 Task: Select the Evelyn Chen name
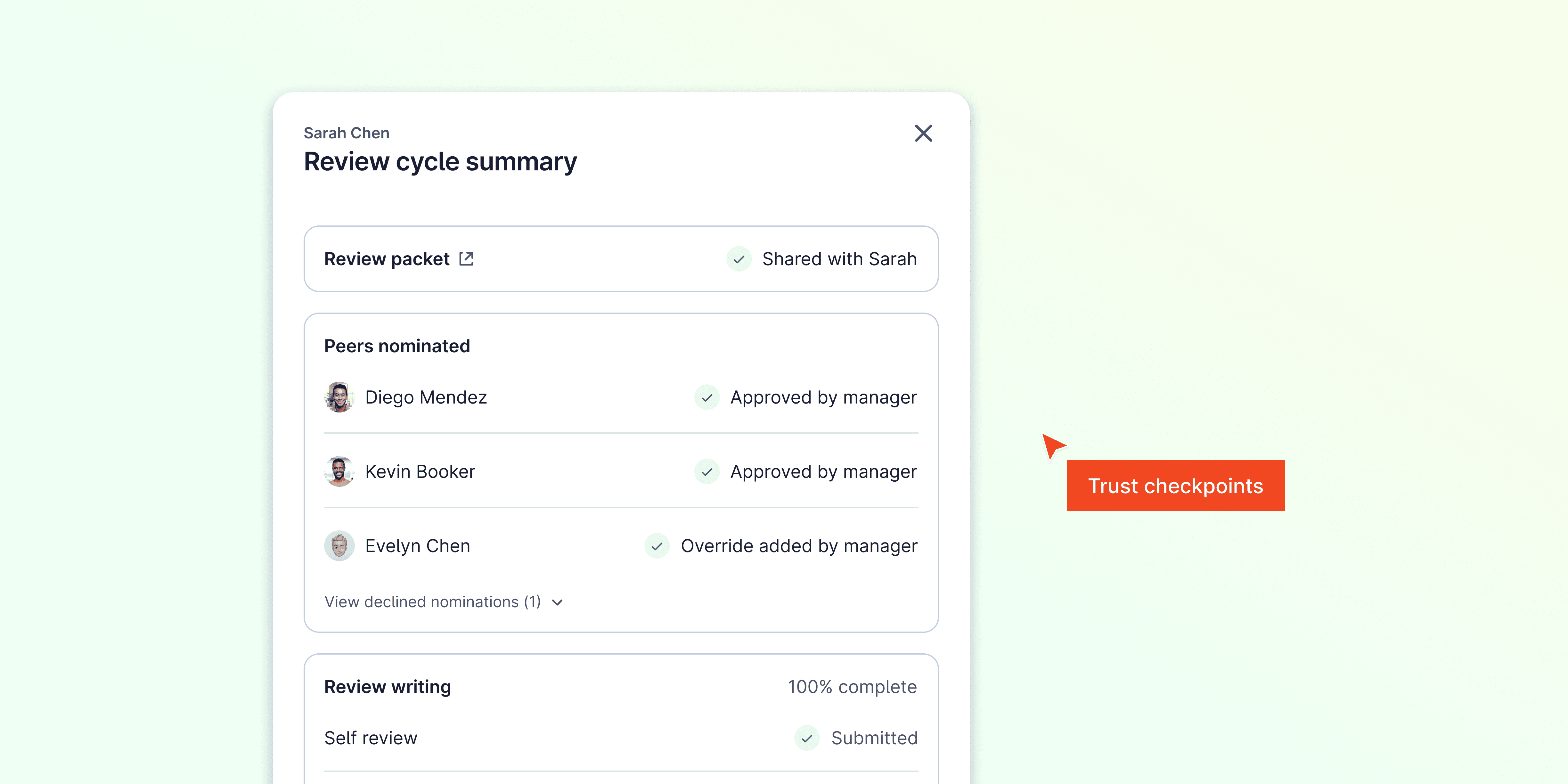tap(417, 546)
